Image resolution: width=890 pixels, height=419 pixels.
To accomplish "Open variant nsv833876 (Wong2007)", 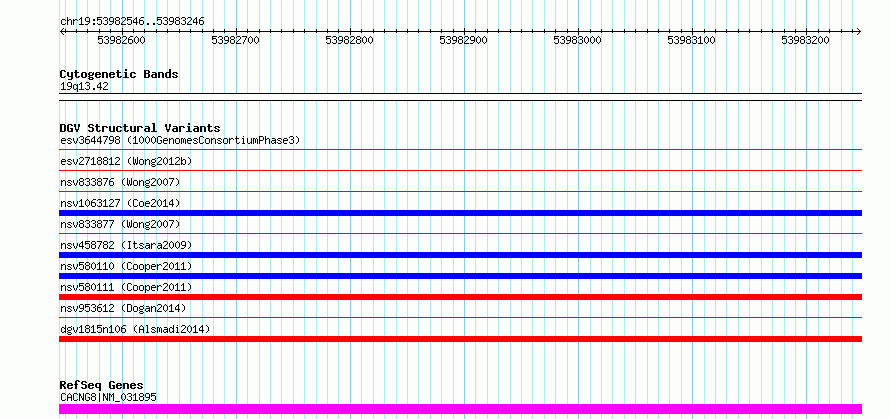I will [120, 182].
